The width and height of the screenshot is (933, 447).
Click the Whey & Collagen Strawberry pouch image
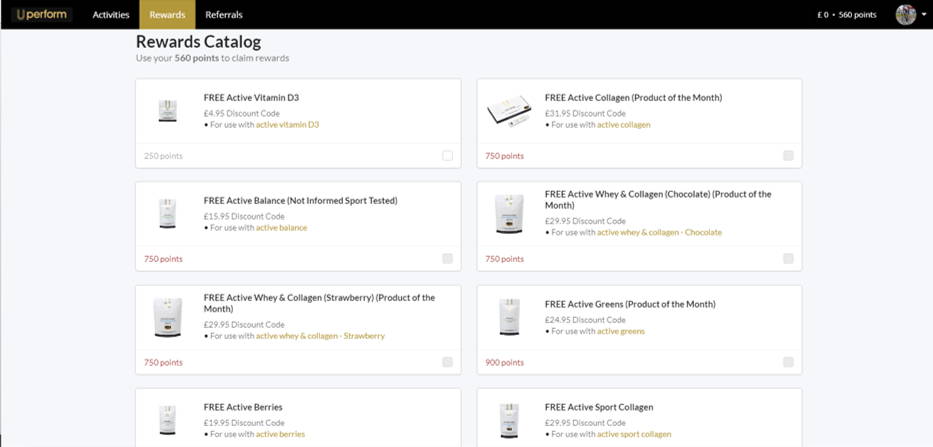167,317
